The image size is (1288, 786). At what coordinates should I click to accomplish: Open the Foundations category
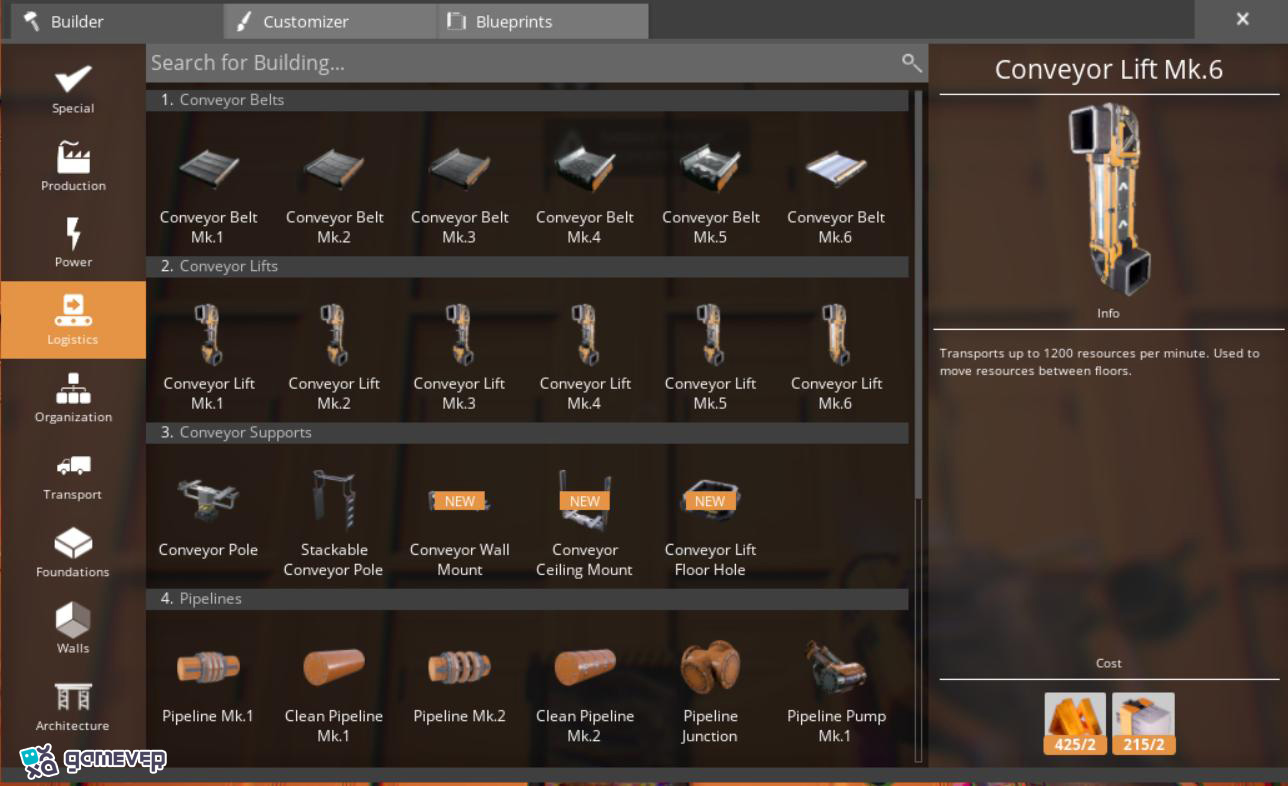pos(73,552)
